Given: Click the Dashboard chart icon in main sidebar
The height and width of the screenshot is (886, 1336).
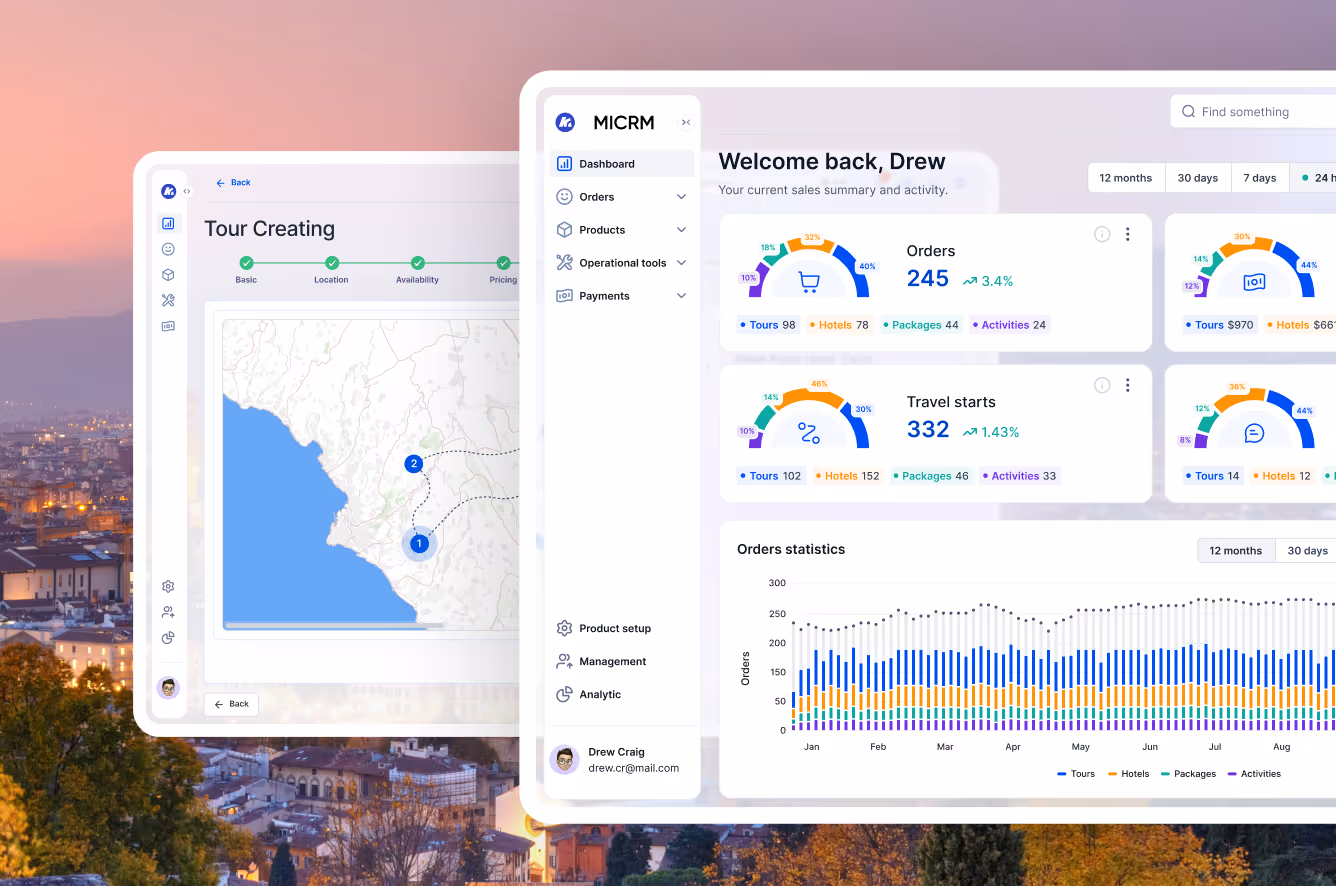Looking at the screenshot, I should [564, 164].
